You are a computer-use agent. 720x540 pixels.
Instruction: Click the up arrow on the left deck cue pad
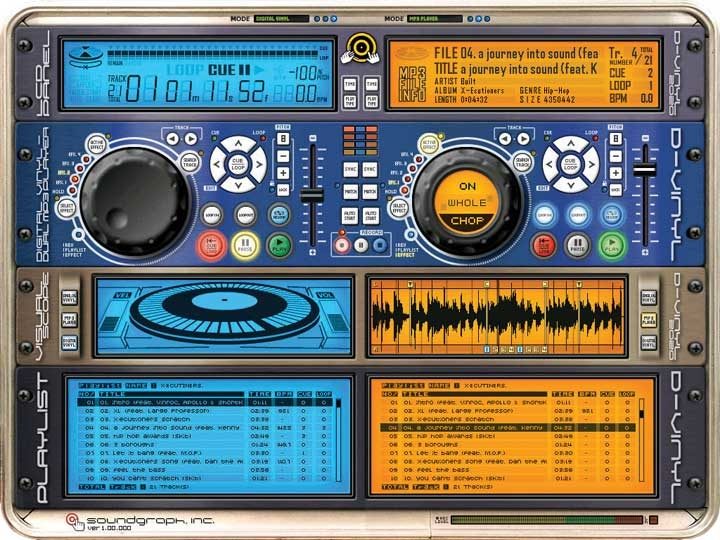(238, 144)
